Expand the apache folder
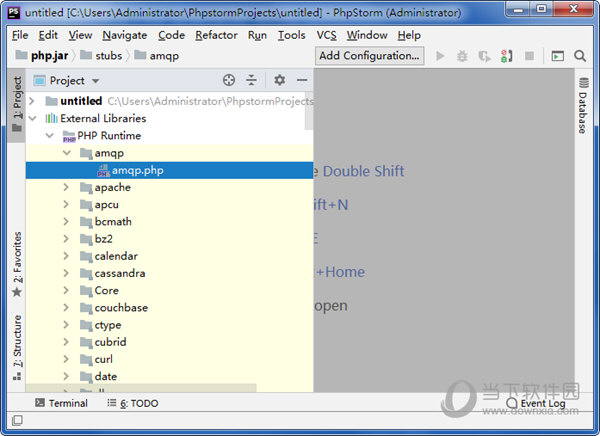Viewport: 600px width, 436px height. [x=66, y=187]
